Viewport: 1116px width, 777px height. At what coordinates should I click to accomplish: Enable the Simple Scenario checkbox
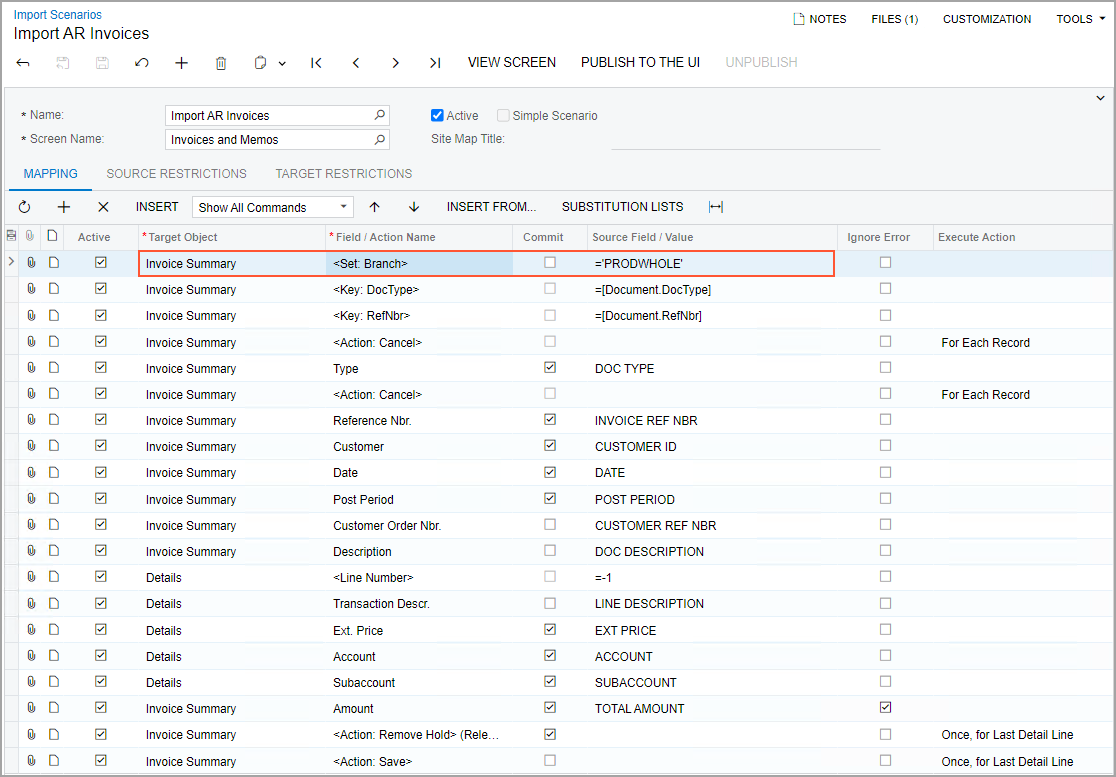[x=503, y=115]
